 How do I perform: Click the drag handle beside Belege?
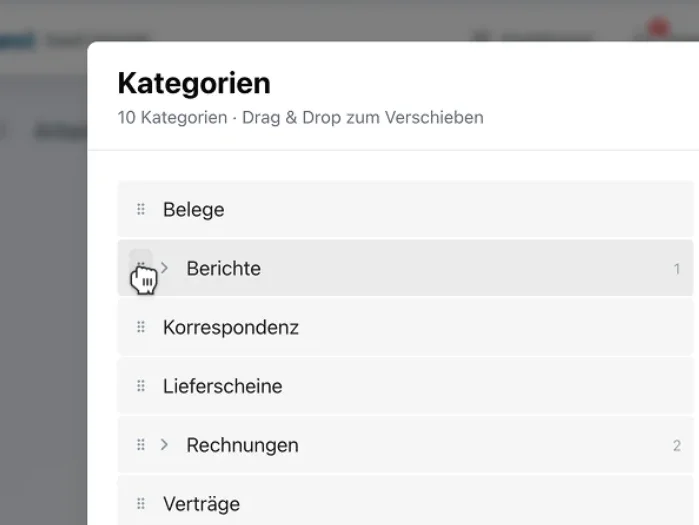(x=141, y=210)
